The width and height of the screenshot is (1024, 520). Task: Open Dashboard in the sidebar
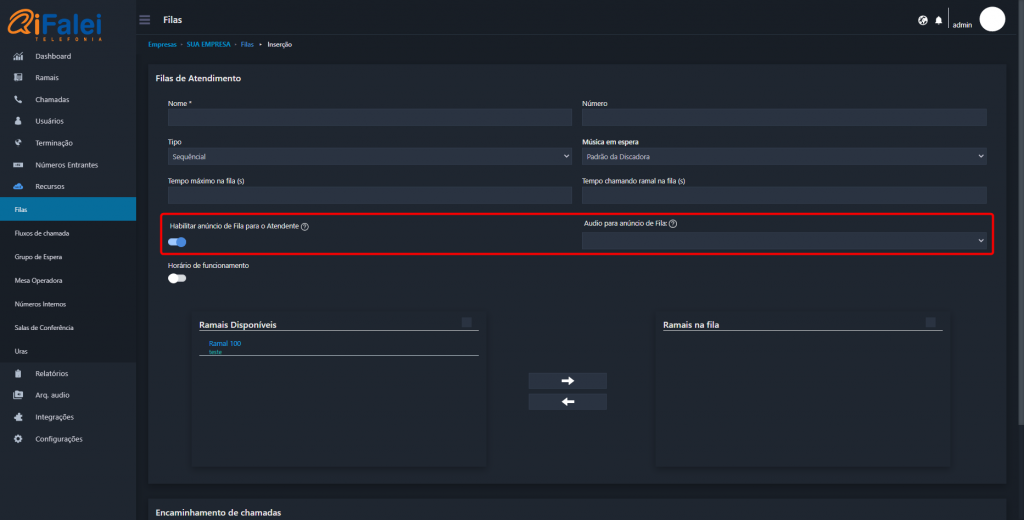53,56
